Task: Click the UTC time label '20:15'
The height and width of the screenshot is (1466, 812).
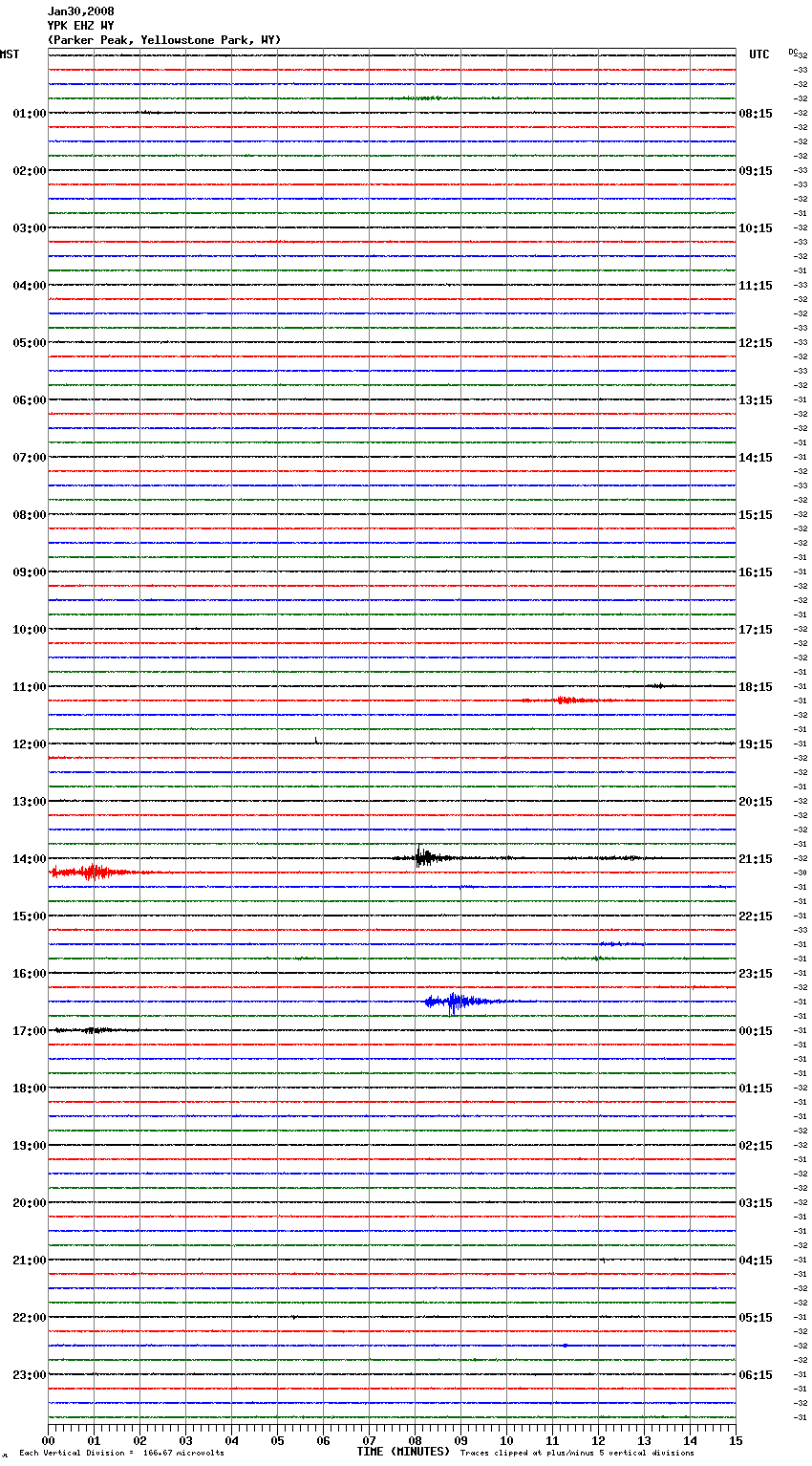Action: (x=756, y=802)
